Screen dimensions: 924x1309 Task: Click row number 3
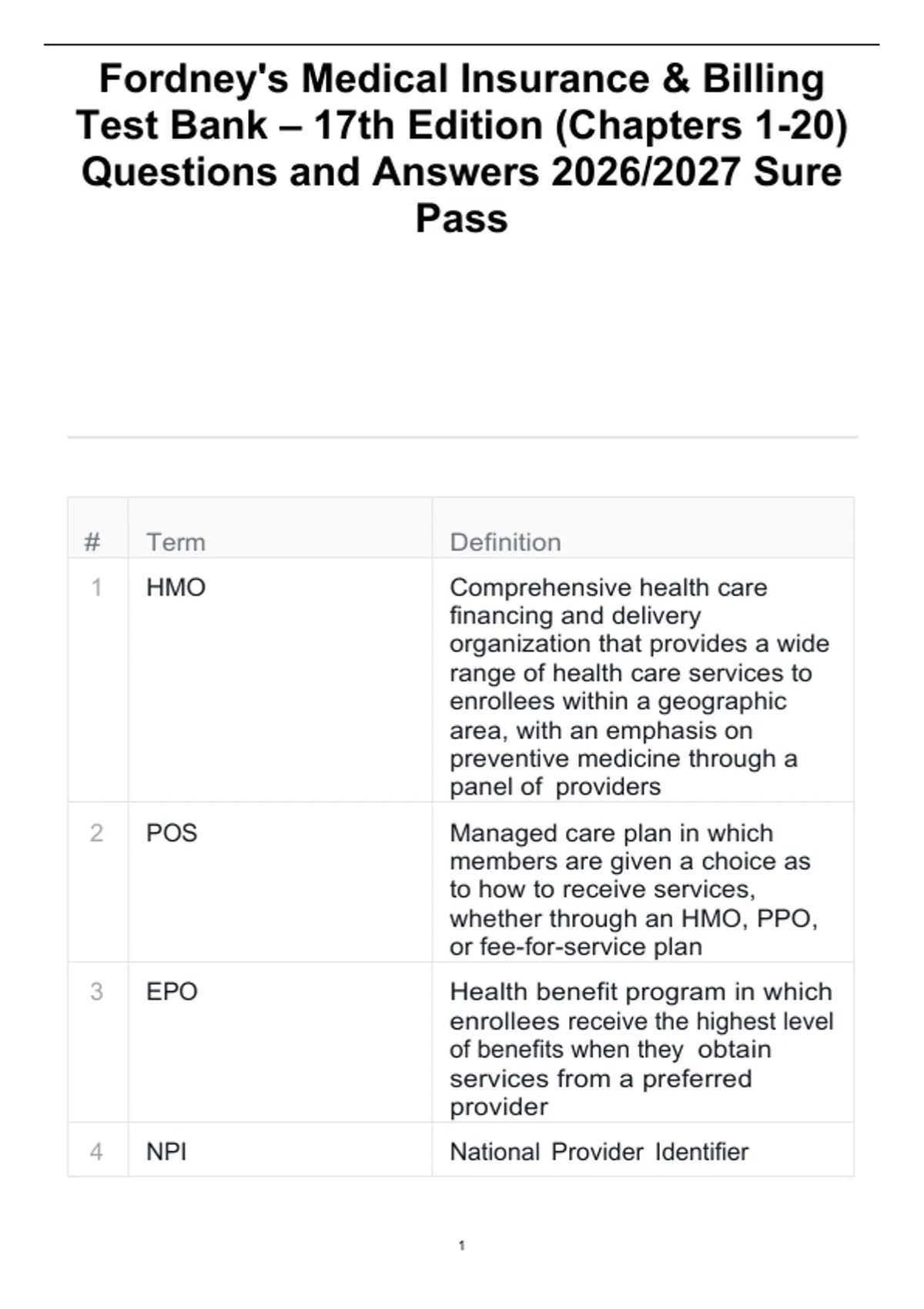click(x=96, y=991)
